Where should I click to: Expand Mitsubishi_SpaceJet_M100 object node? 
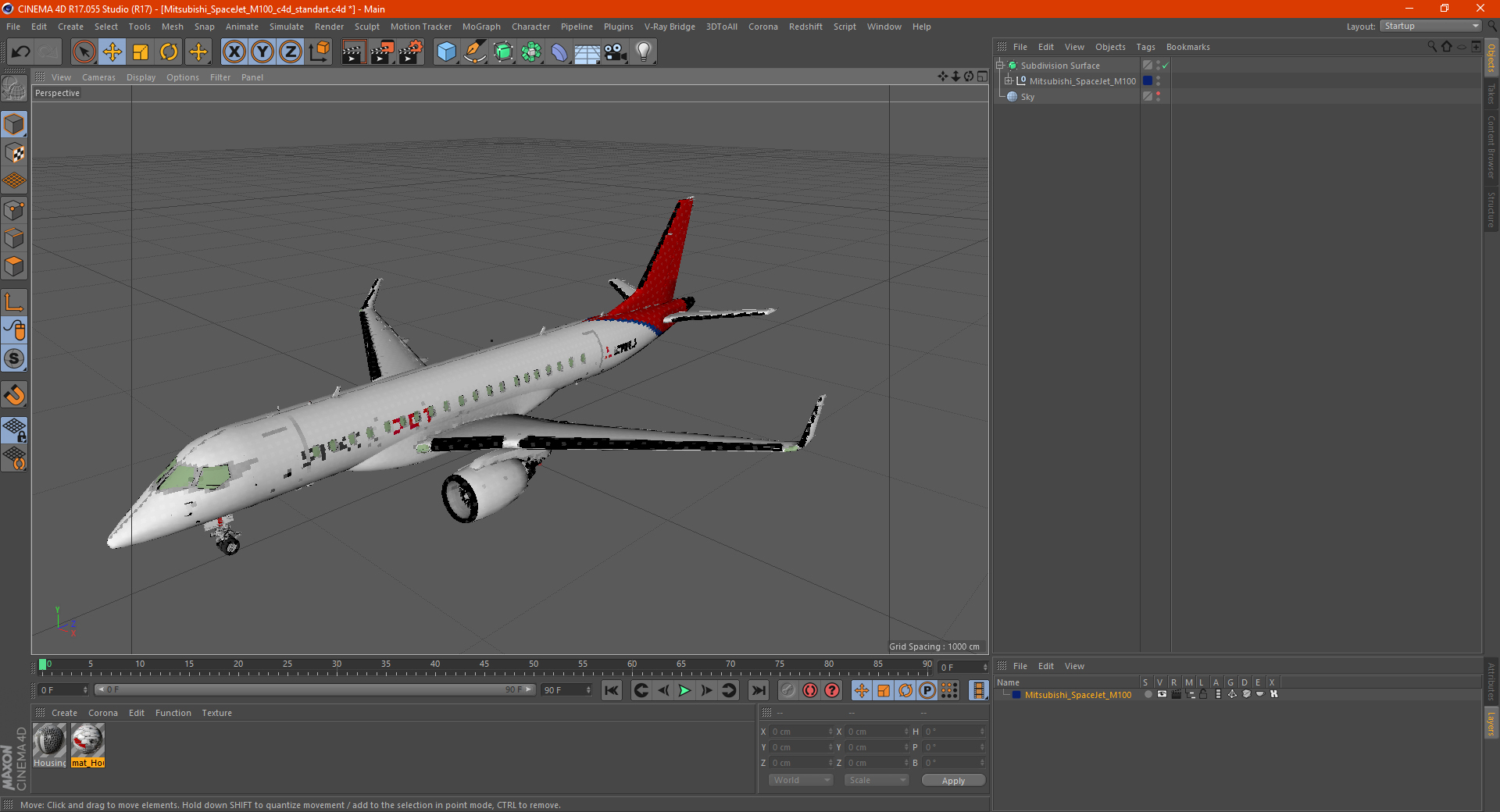(x=1009, y=81)
